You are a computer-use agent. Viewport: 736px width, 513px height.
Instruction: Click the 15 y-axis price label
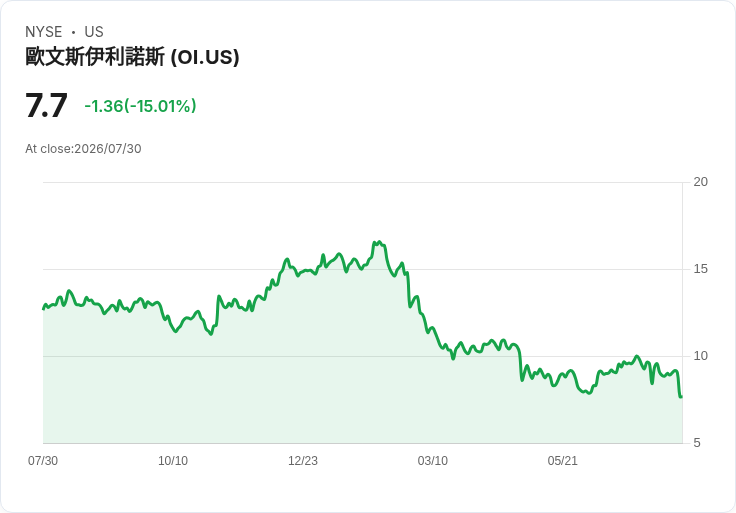(700, 269)
